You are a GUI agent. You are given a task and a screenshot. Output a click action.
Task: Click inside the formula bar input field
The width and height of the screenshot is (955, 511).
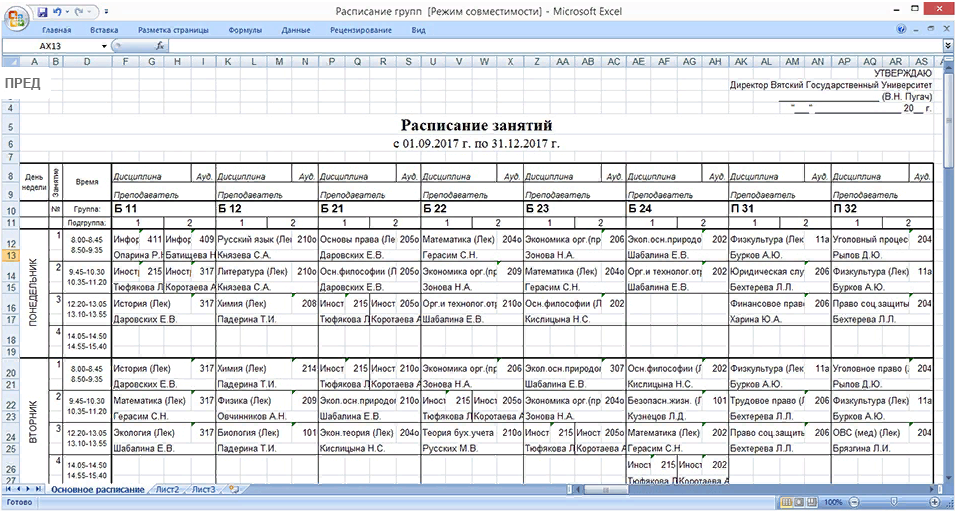coord(550,46)
